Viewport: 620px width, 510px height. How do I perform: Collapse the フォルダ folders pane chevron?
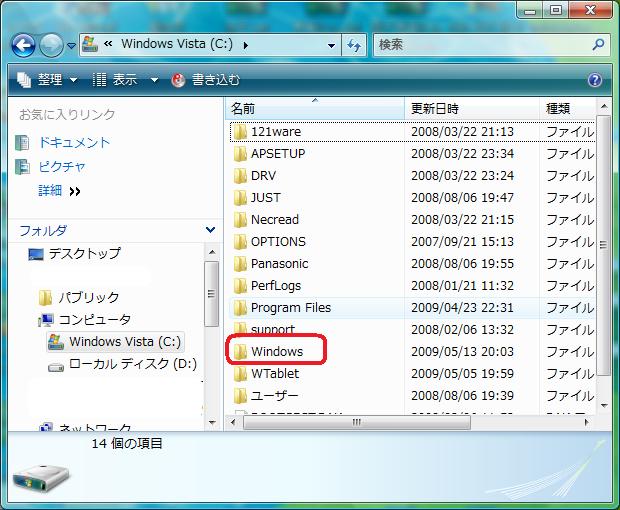(210, 229)
